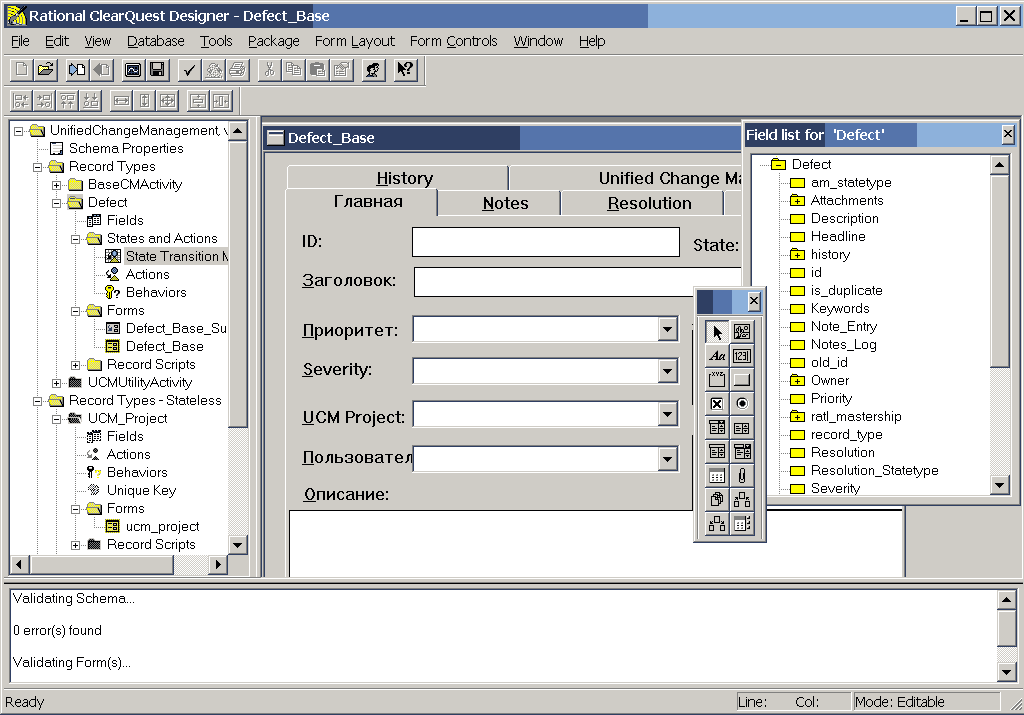Open the Database menu
Screen dimensions: 1024x715
click(x=155, y=41)
